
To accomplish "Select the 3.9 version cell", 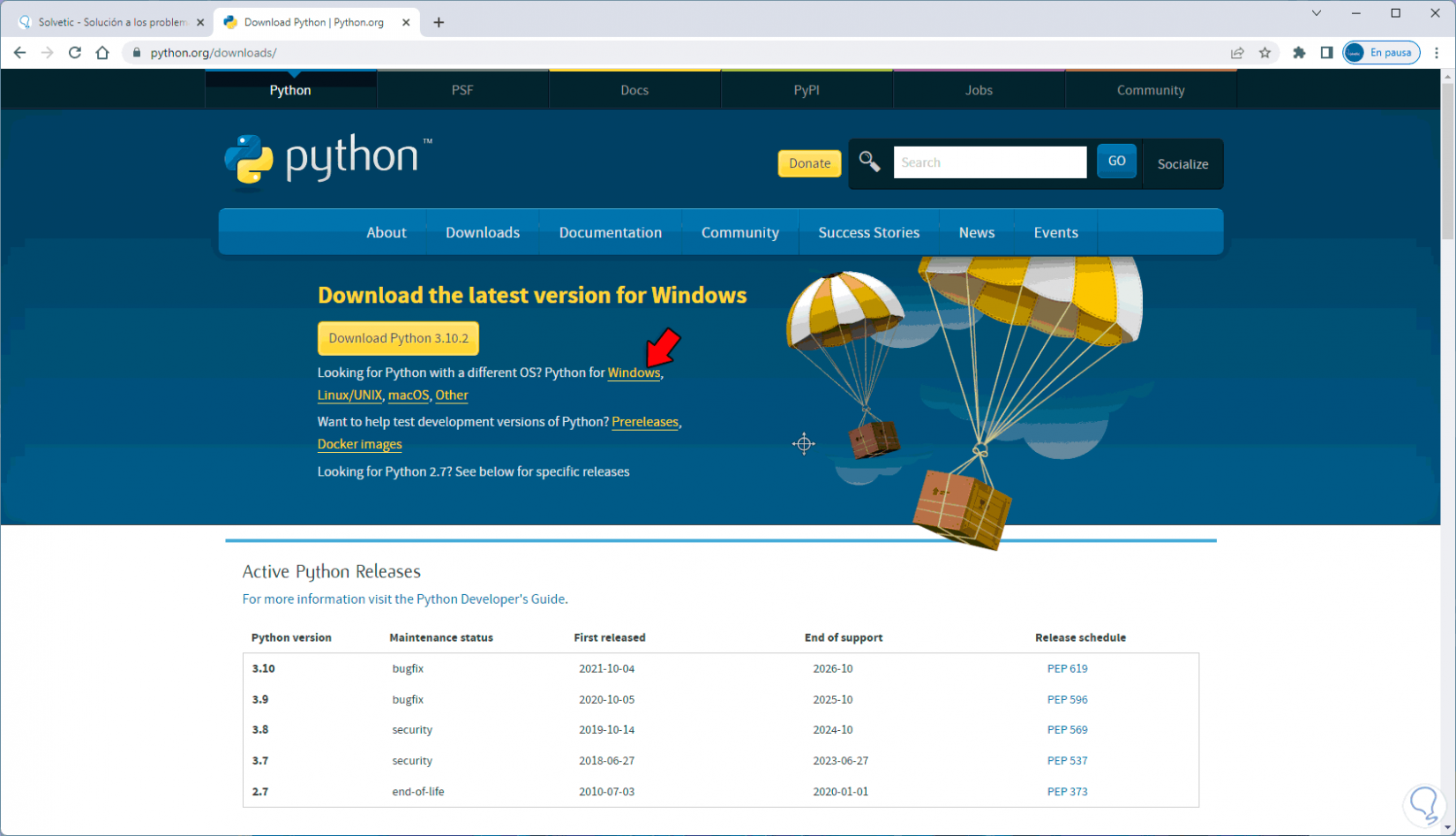I will [260, 699].
